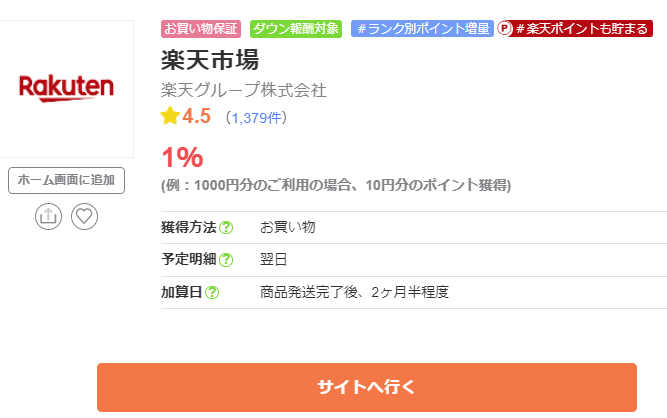Click the Rakuten logo thumbnail
Image resolution: width=667 pixels, height=418 pixels.
(66, 88)
